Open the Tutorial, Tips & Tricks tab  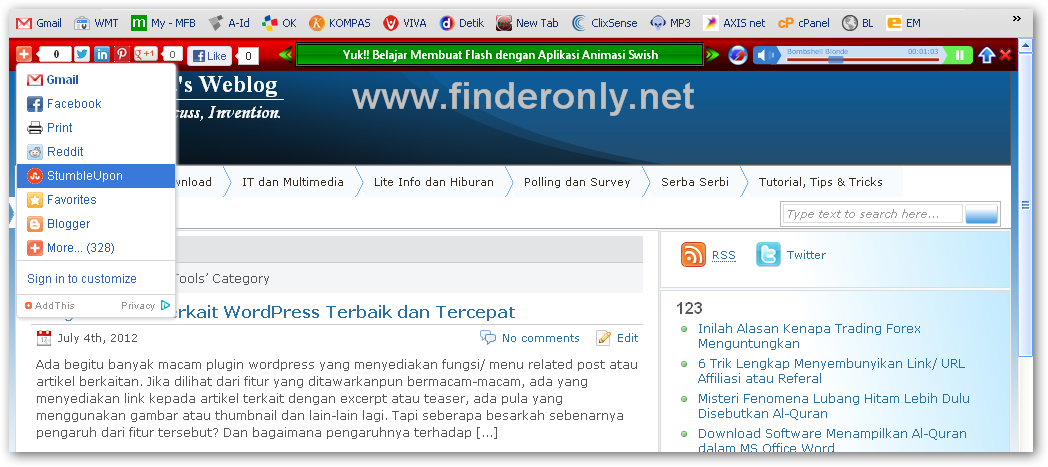[x=821, y=182]
